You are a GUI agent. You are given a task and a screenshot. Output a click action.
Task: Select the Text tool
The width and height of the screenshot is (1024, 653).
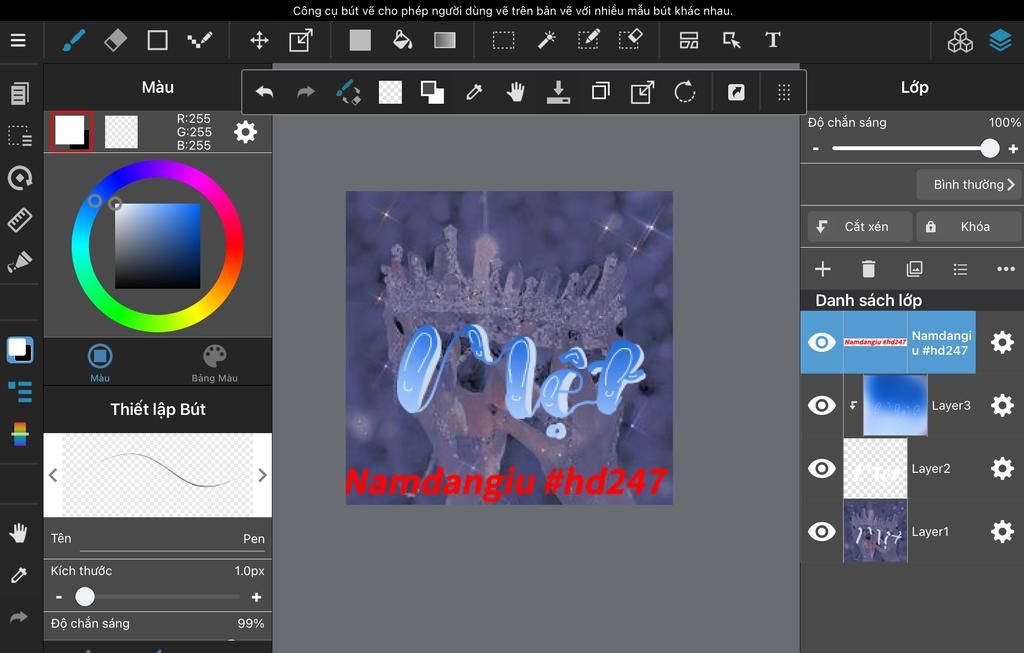point(773,40)
